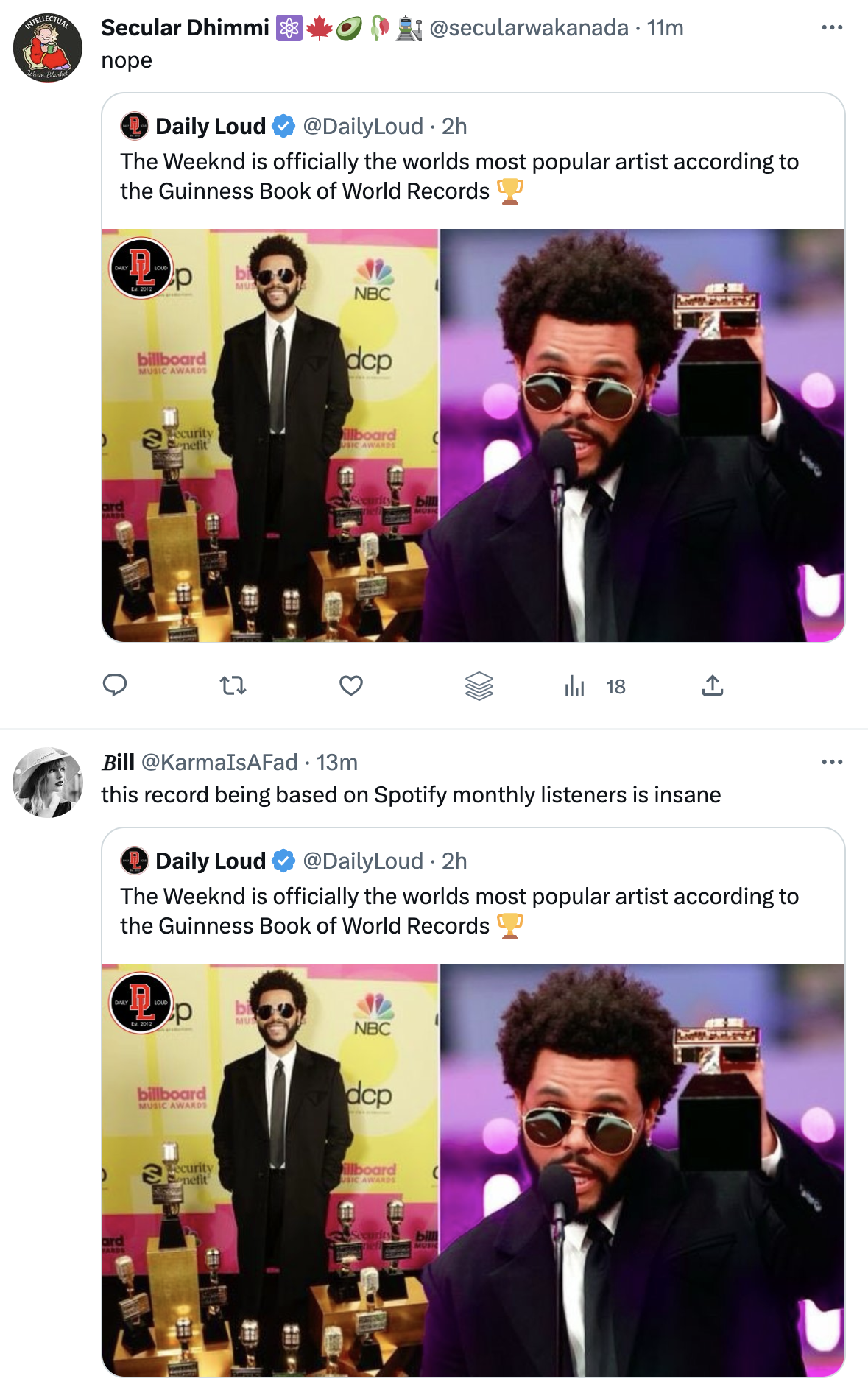Open The Weeknd photo in the first quoted tweet
The height and width of the screenshot is (1387, 868).
471,434
